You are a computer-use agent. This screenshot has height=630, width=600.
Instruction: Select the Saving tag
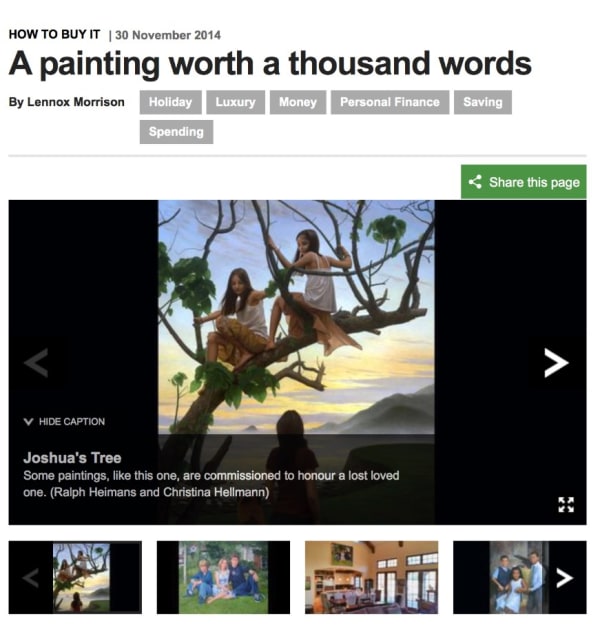point(483,102)
